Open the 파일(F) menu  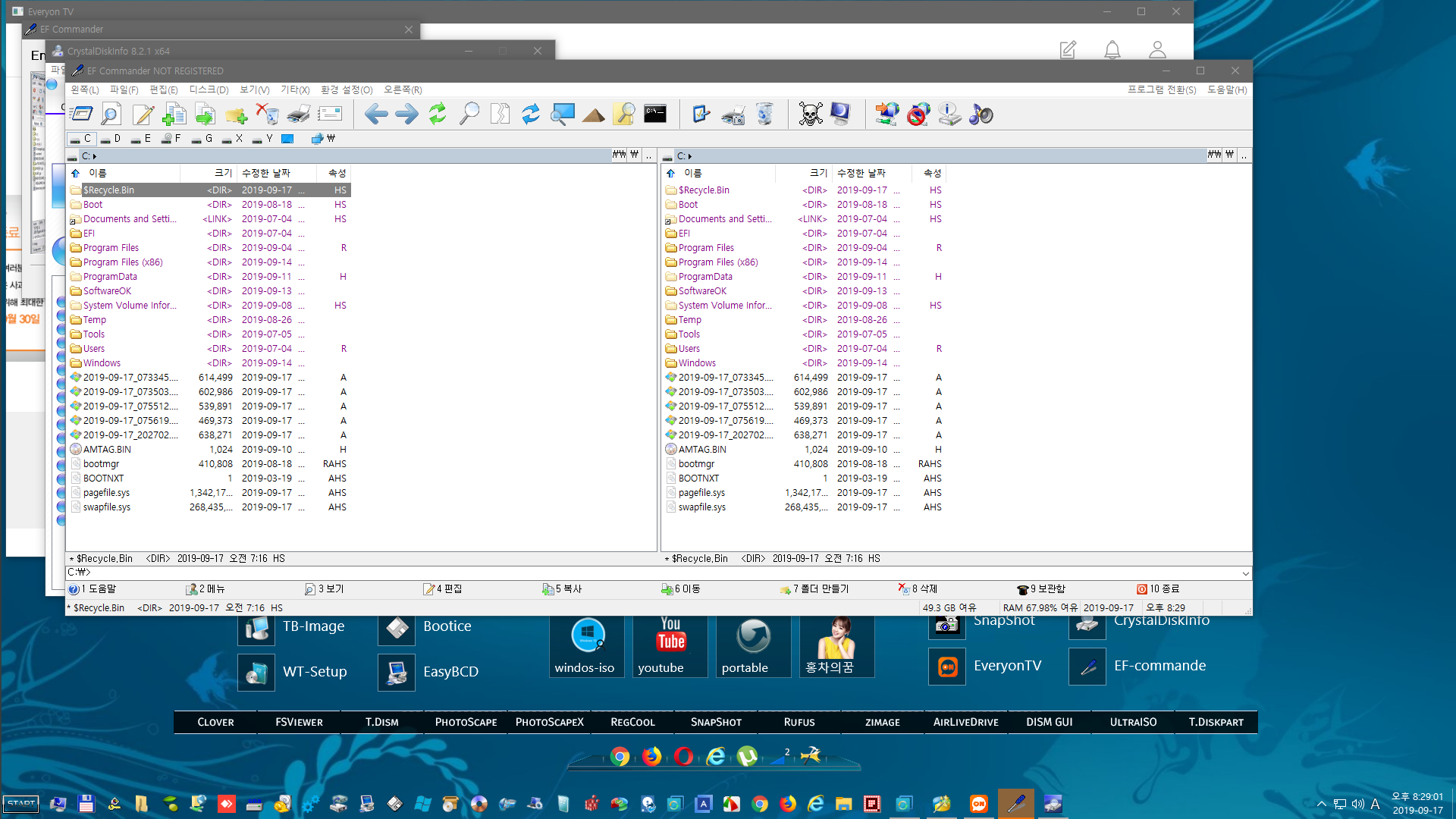pos(124,89)
